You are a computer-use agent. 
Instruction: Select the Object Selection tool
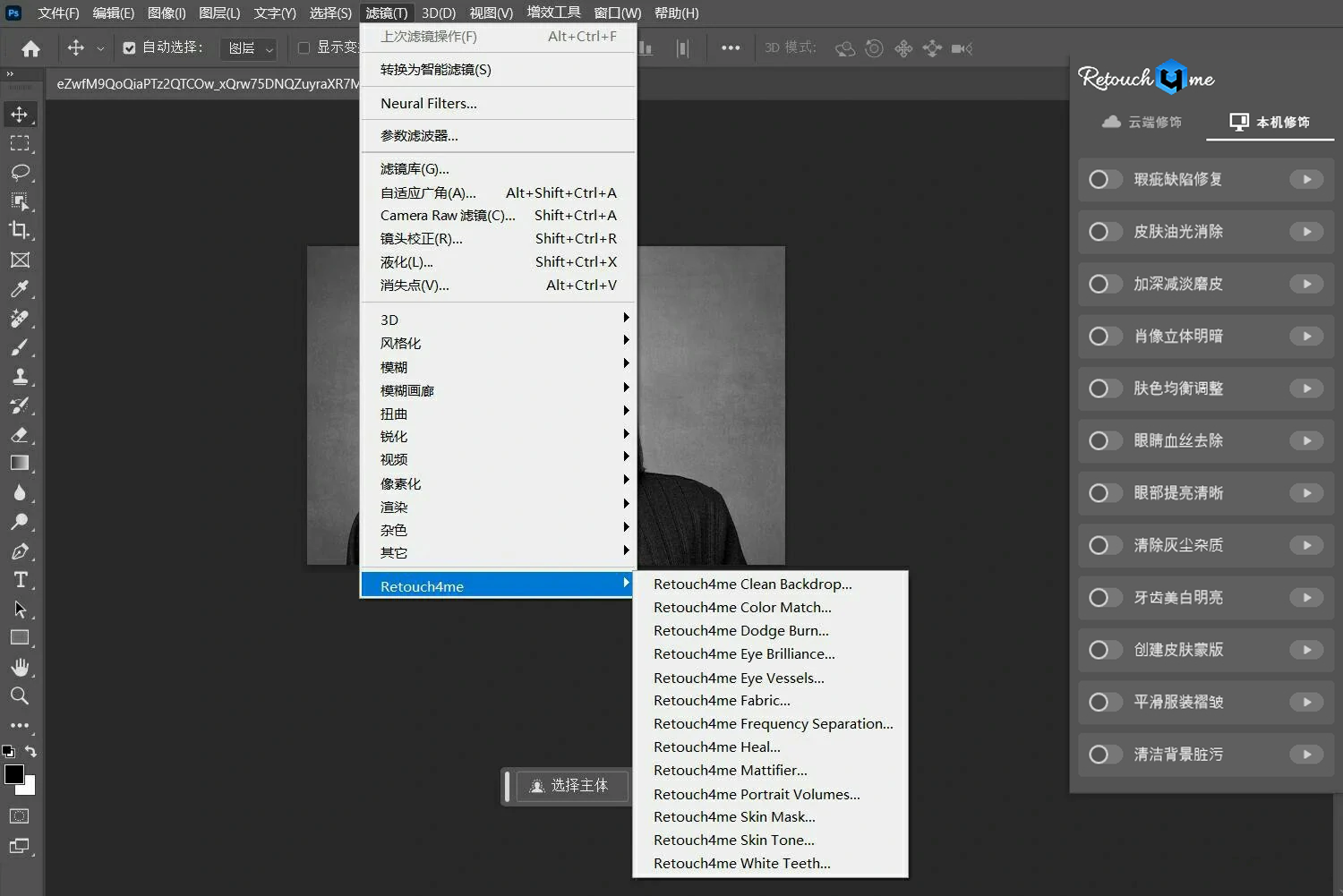(20, 201)
